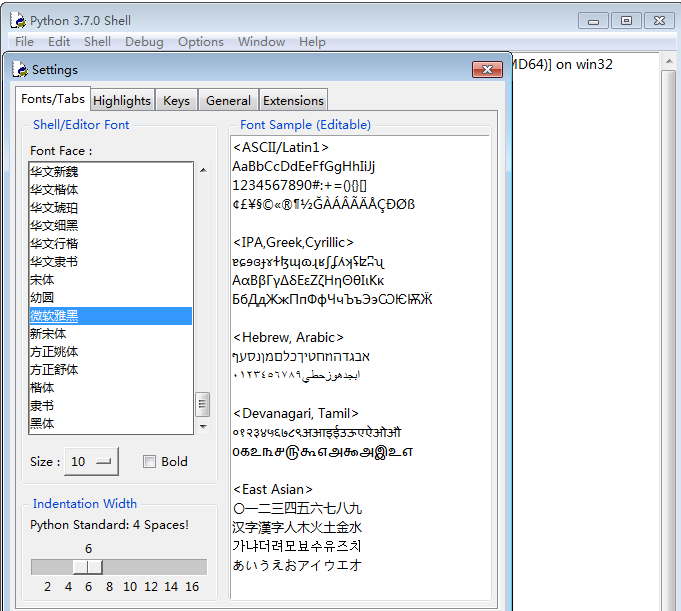Select font 黑体

(x=110, y=423)
